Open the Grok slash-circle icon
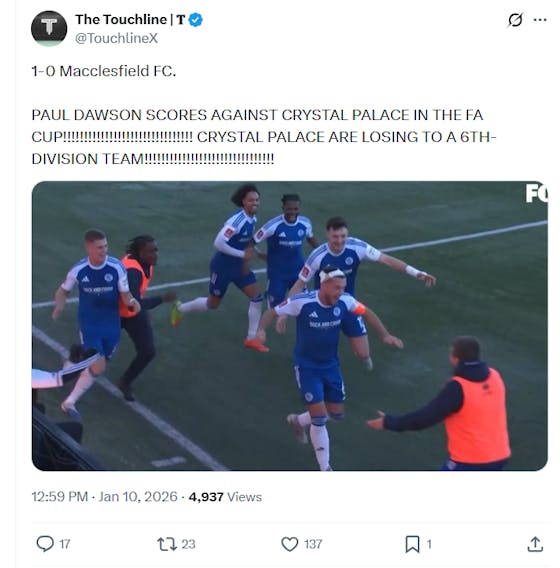The height and width of the screenshot is (568, 560). click(515, 20)
